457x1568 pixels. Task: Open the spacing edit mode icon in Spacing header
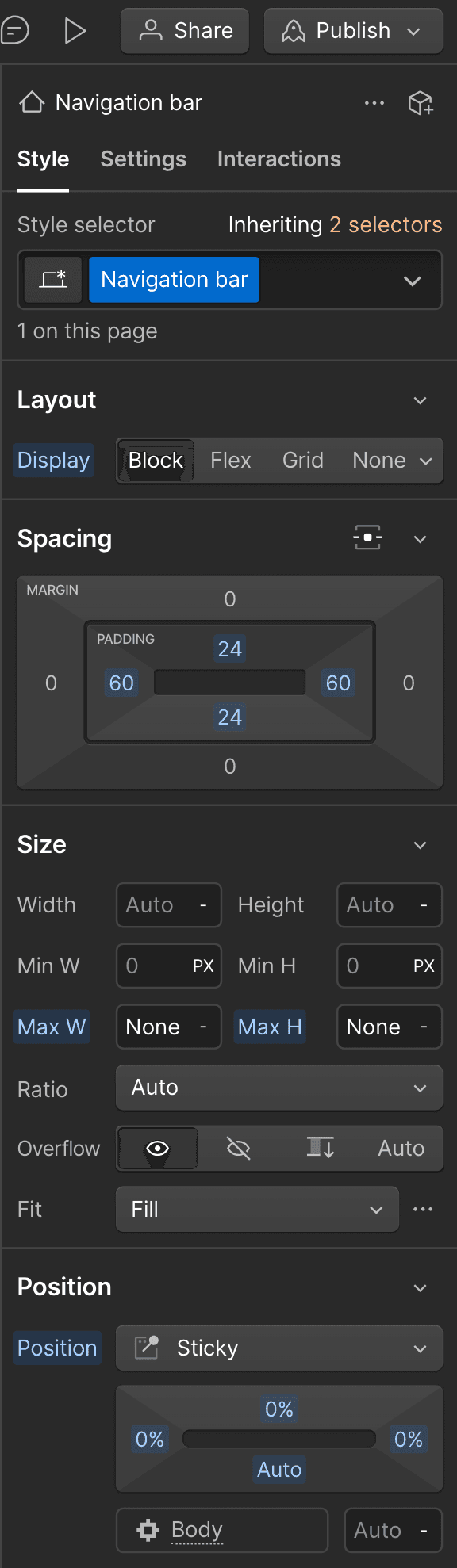[x=367, y=538]
